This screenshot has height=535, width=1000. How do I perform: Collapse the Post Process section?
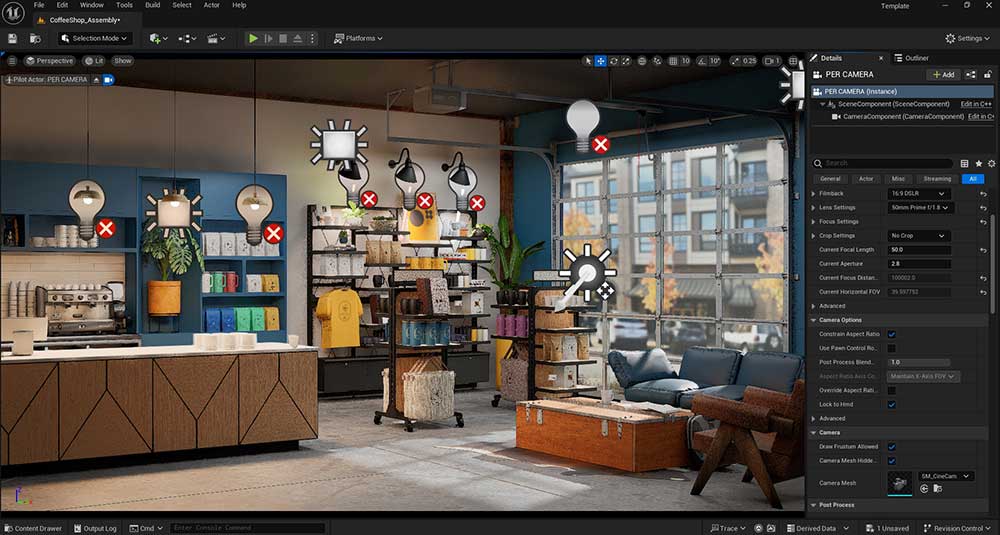click(813, 505)
